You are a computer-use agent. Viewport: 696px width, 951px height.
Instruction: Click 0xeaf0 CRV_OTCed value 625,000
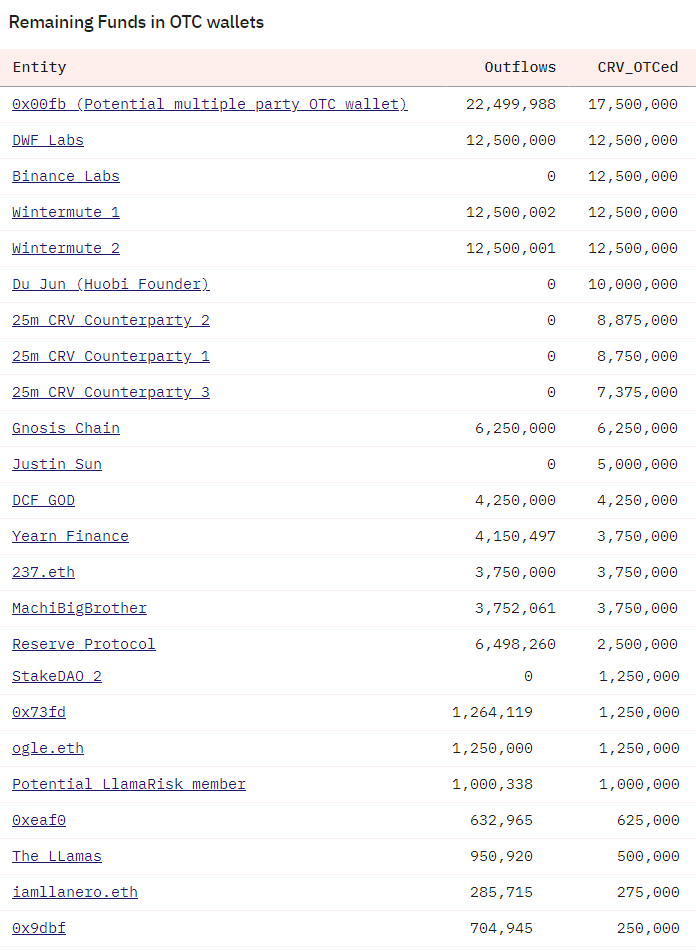pyautogui.click(x=648, y=820)
